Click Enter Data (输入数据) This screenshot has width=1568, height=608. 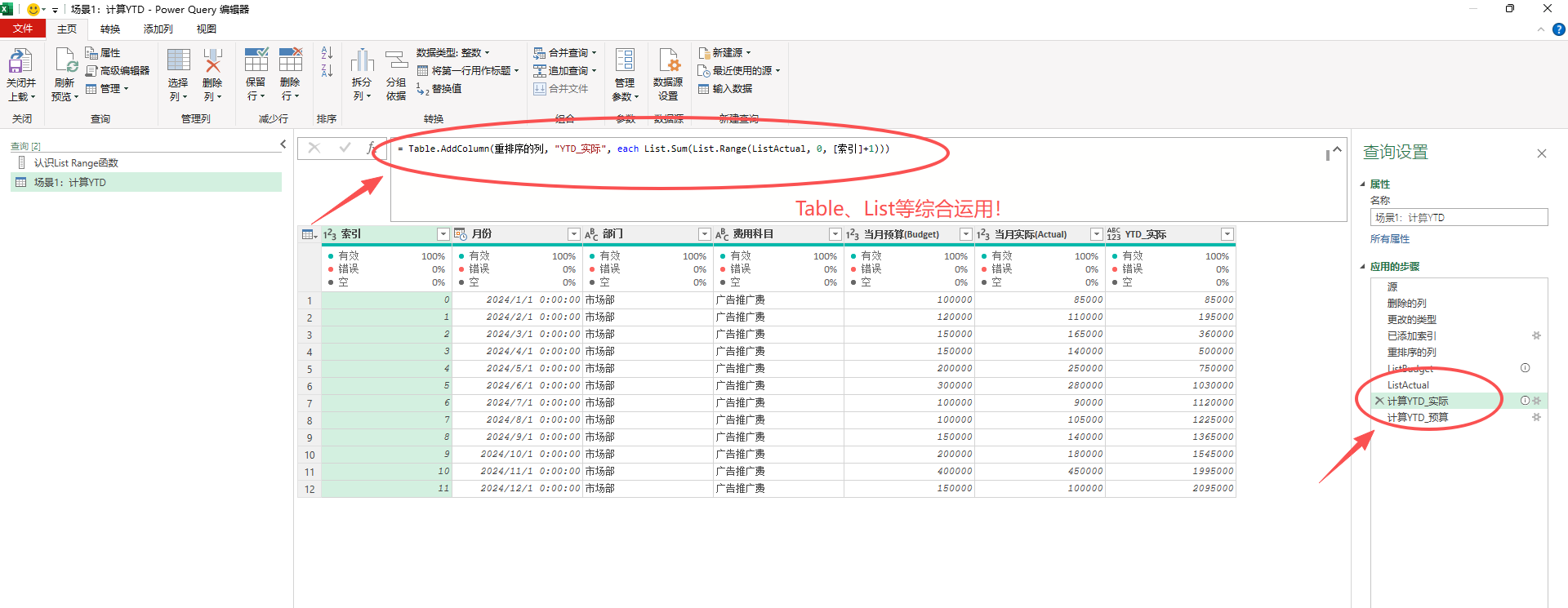click(x=725, y=89)
